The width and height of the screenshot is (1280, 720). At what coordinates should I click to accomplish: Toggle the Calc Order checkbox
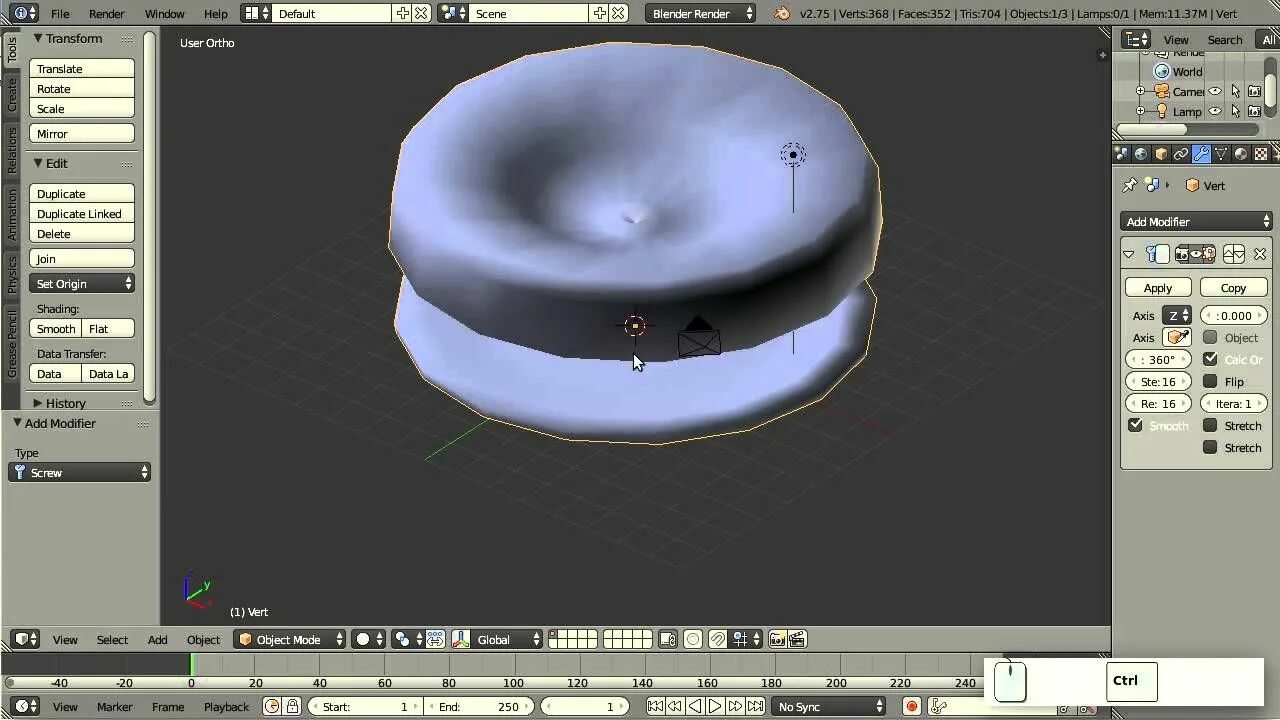1210,360
